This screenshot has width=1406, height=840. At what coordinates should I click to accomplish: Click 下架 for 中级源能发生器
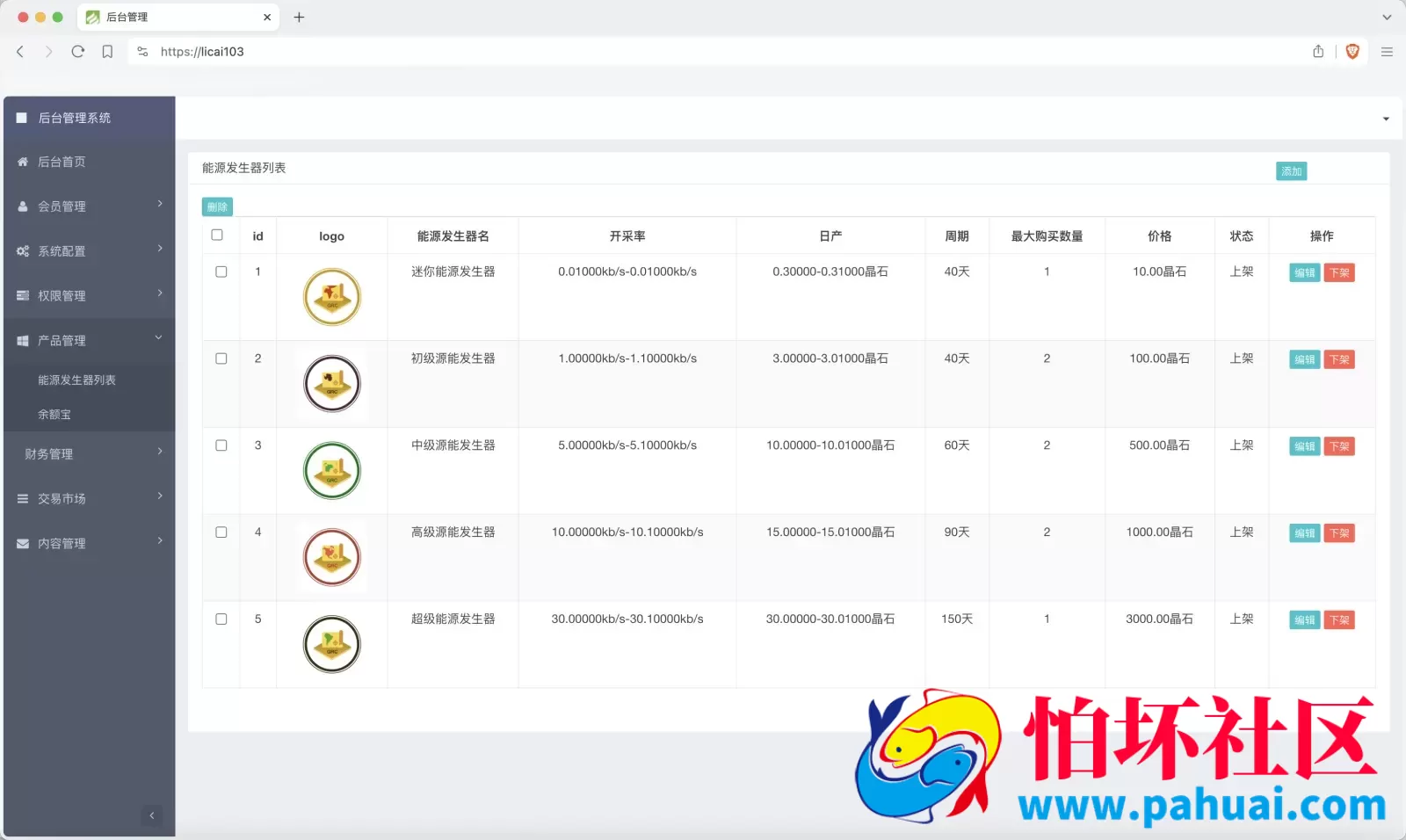pyautogui.click(x=1339, y=447)
